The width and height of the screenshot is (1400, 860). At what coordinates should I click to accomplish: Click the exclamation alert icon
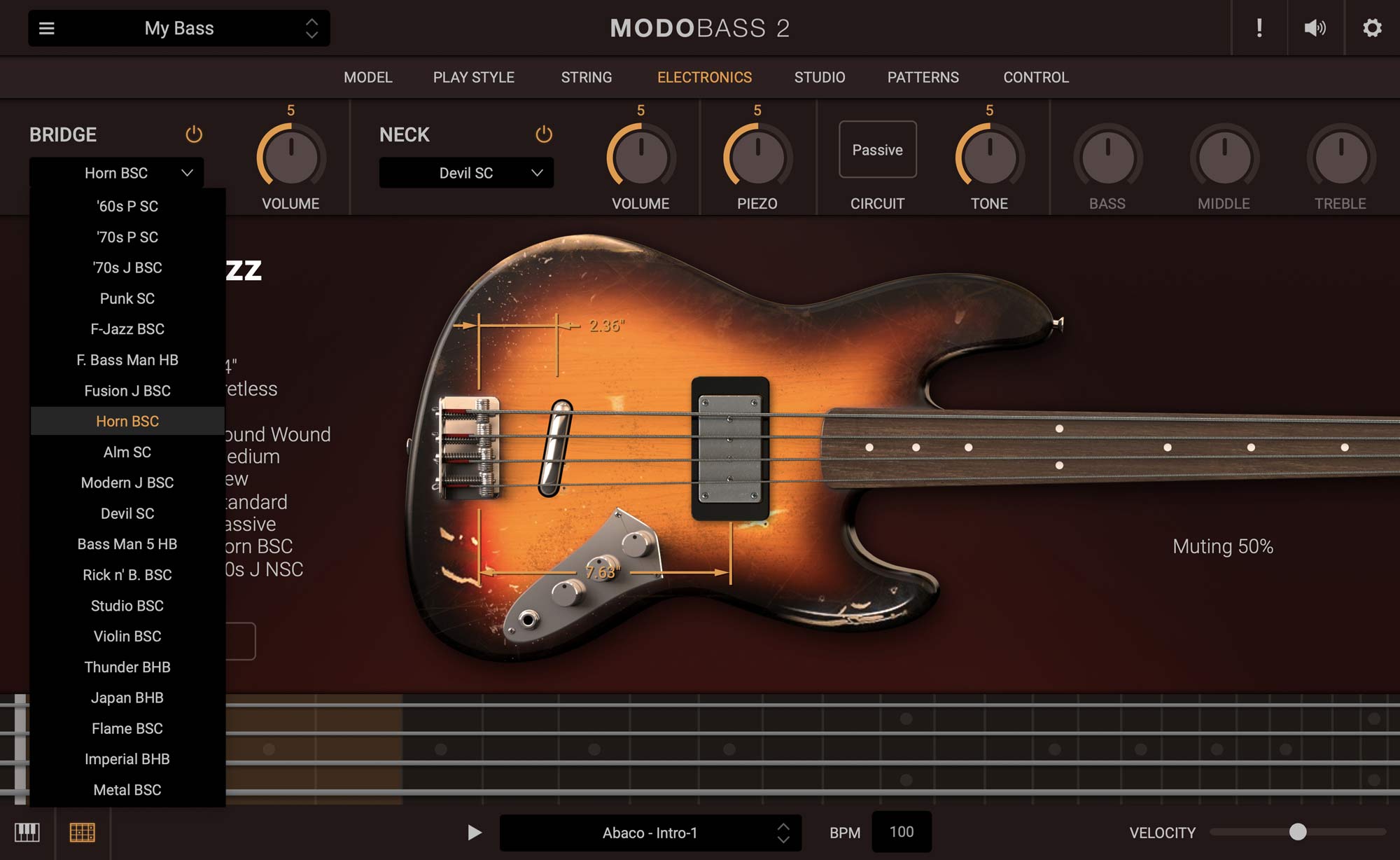[1259, 28]
